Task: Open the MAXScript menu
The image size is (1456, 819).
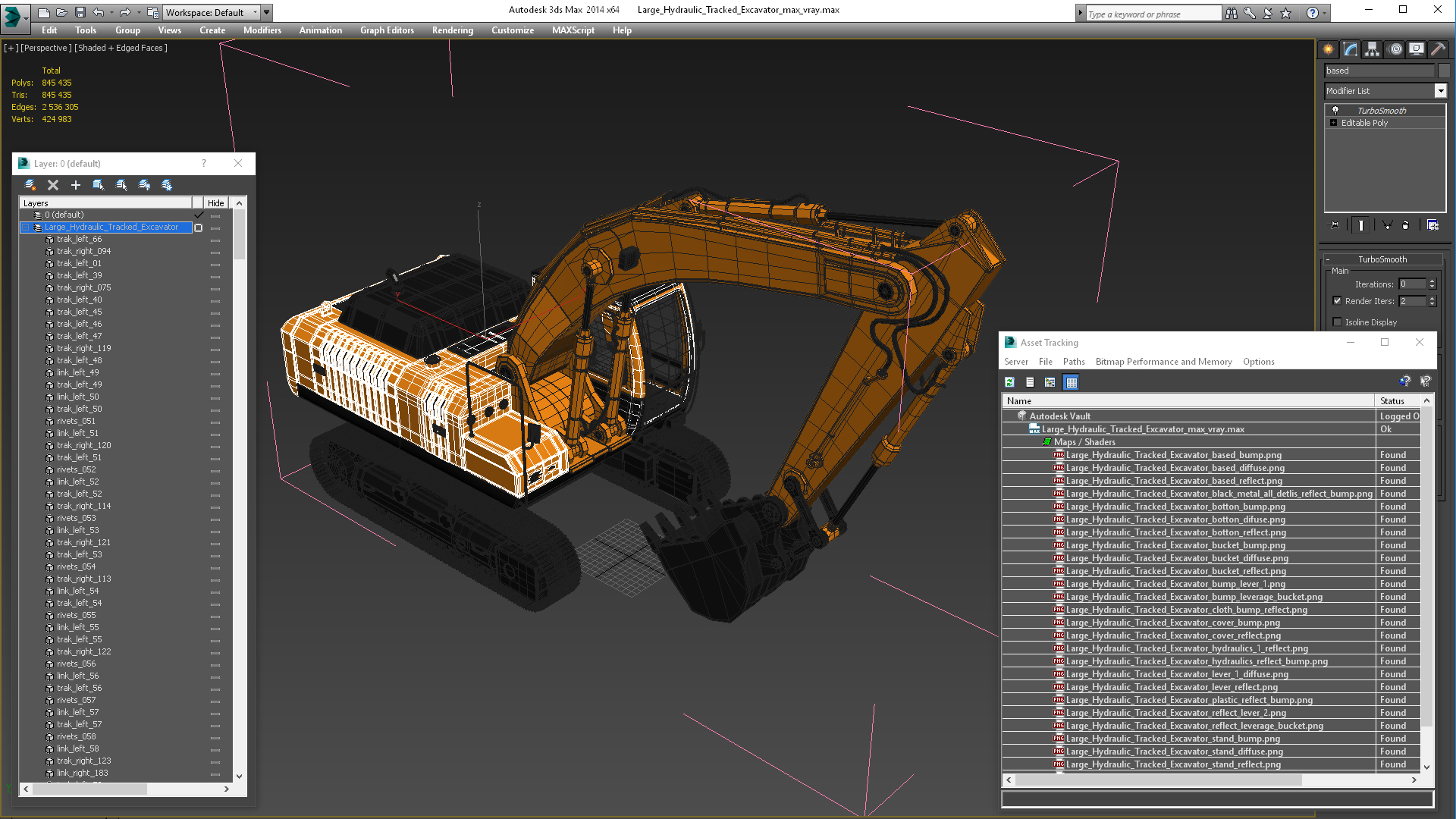Action: click(573, 30)
